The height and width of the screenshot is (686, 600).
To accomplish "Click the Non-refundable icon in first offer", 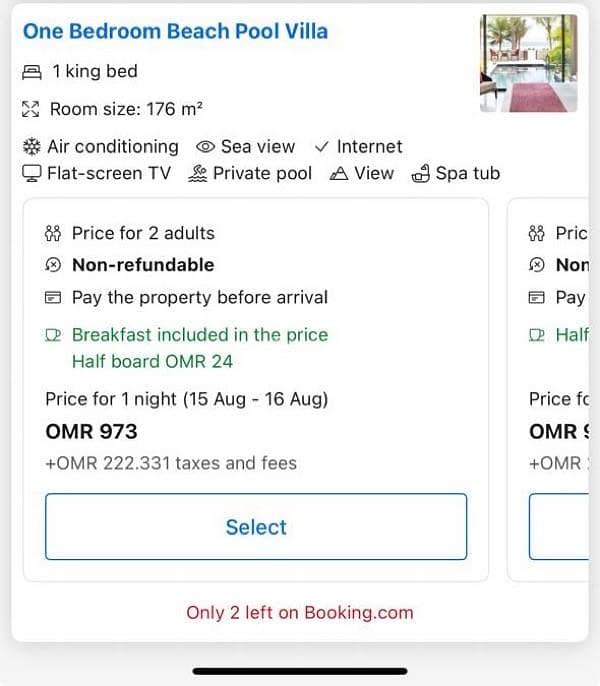I will point(53,265).
